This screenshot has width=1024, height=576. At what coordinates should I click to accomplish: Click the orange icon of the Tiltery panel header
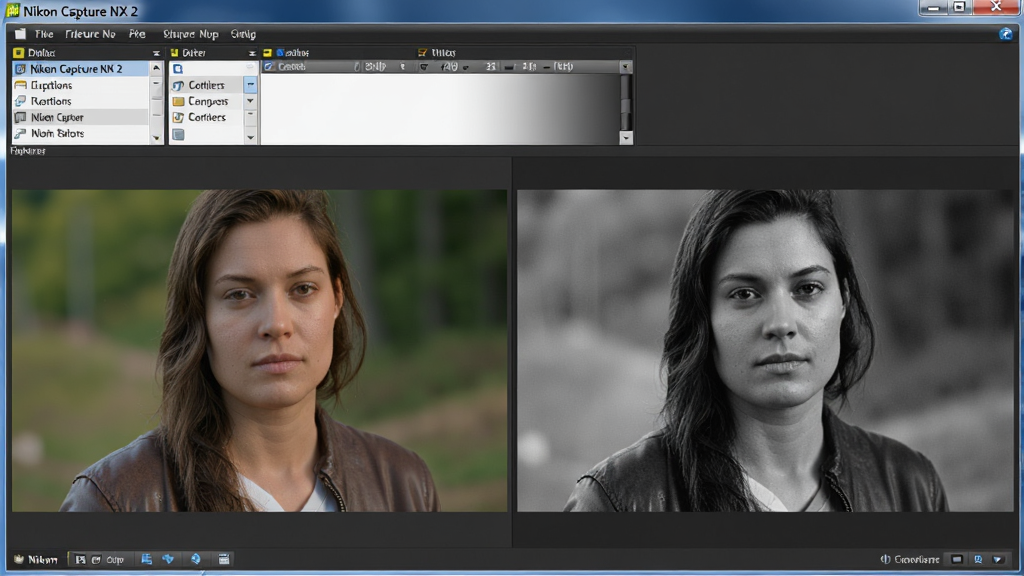coord(423,53)
